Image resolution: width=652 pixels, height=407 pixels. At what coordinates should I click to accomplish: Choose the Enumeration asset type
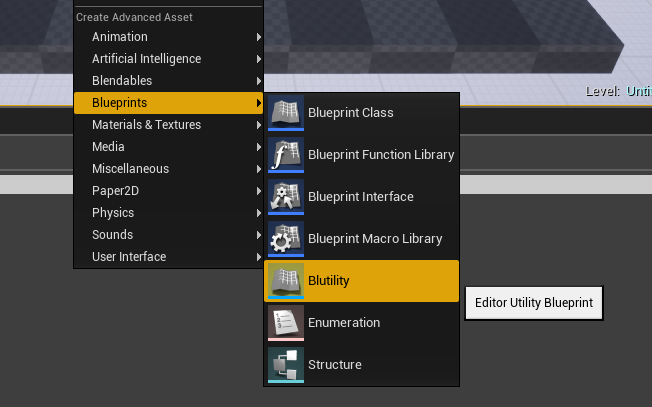click(x=361, y=323)
